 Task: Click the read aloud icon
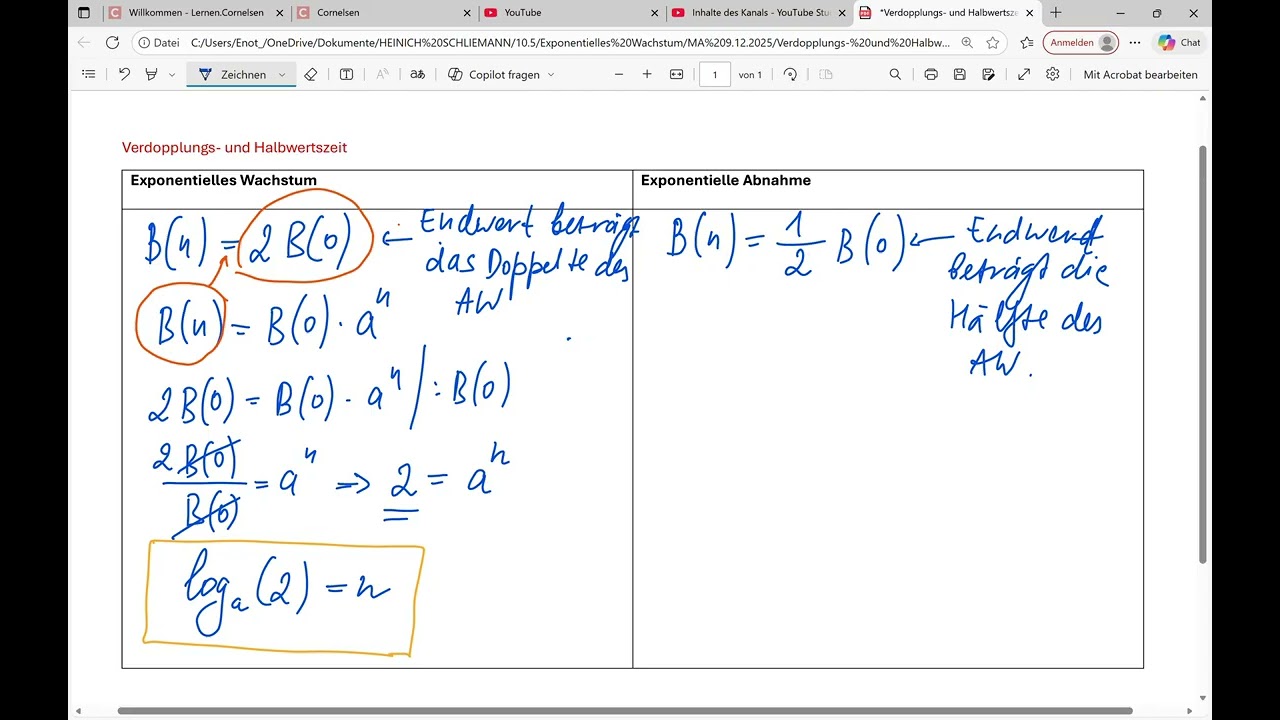coord(382,74)
